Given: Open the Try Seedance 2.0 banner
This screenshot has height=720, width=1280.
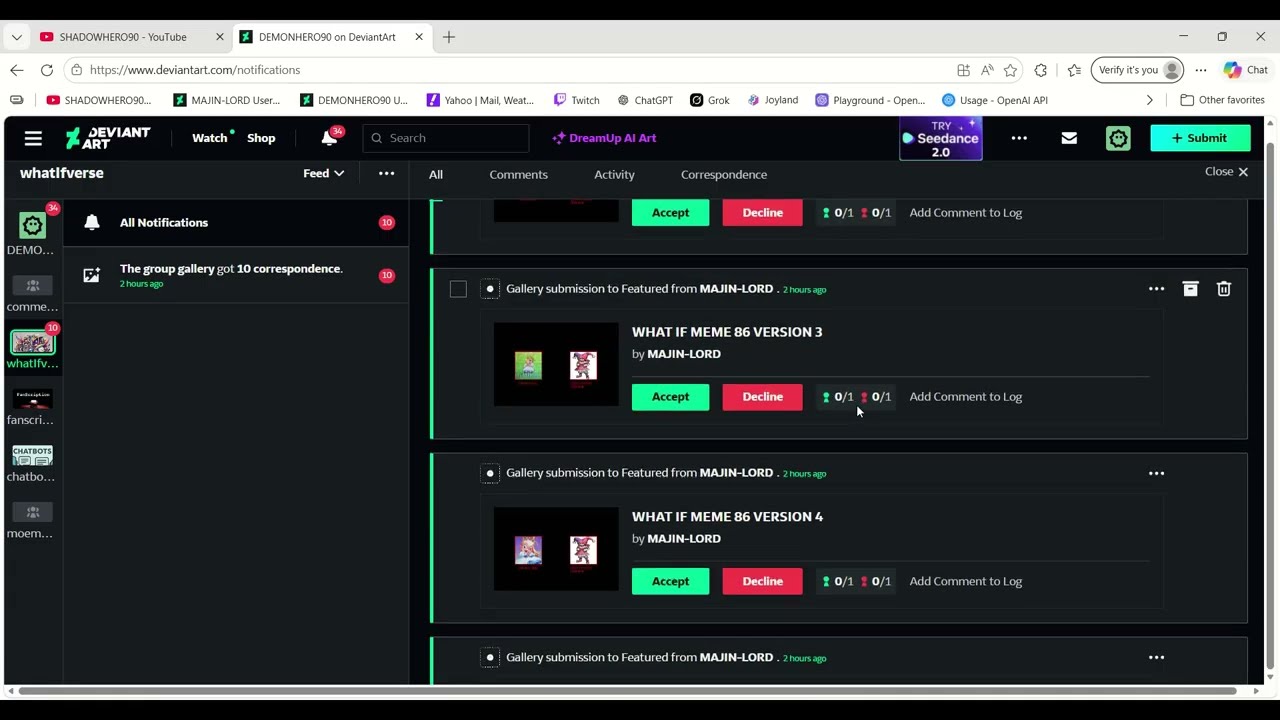Looking at the screenshot, I should (x=941, y=139).
